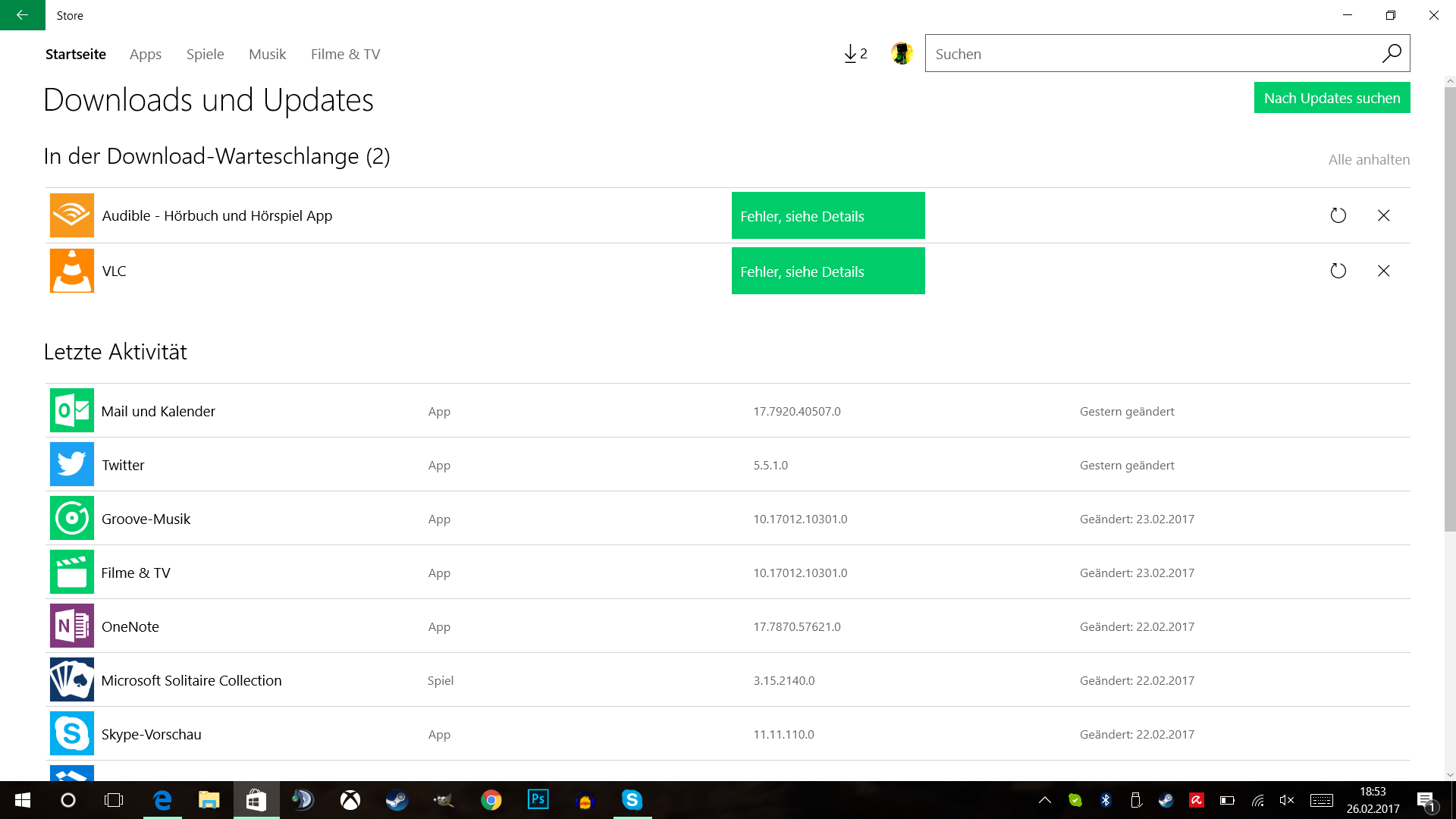Click the search magnifier icon

click(x=1392, y=54)
